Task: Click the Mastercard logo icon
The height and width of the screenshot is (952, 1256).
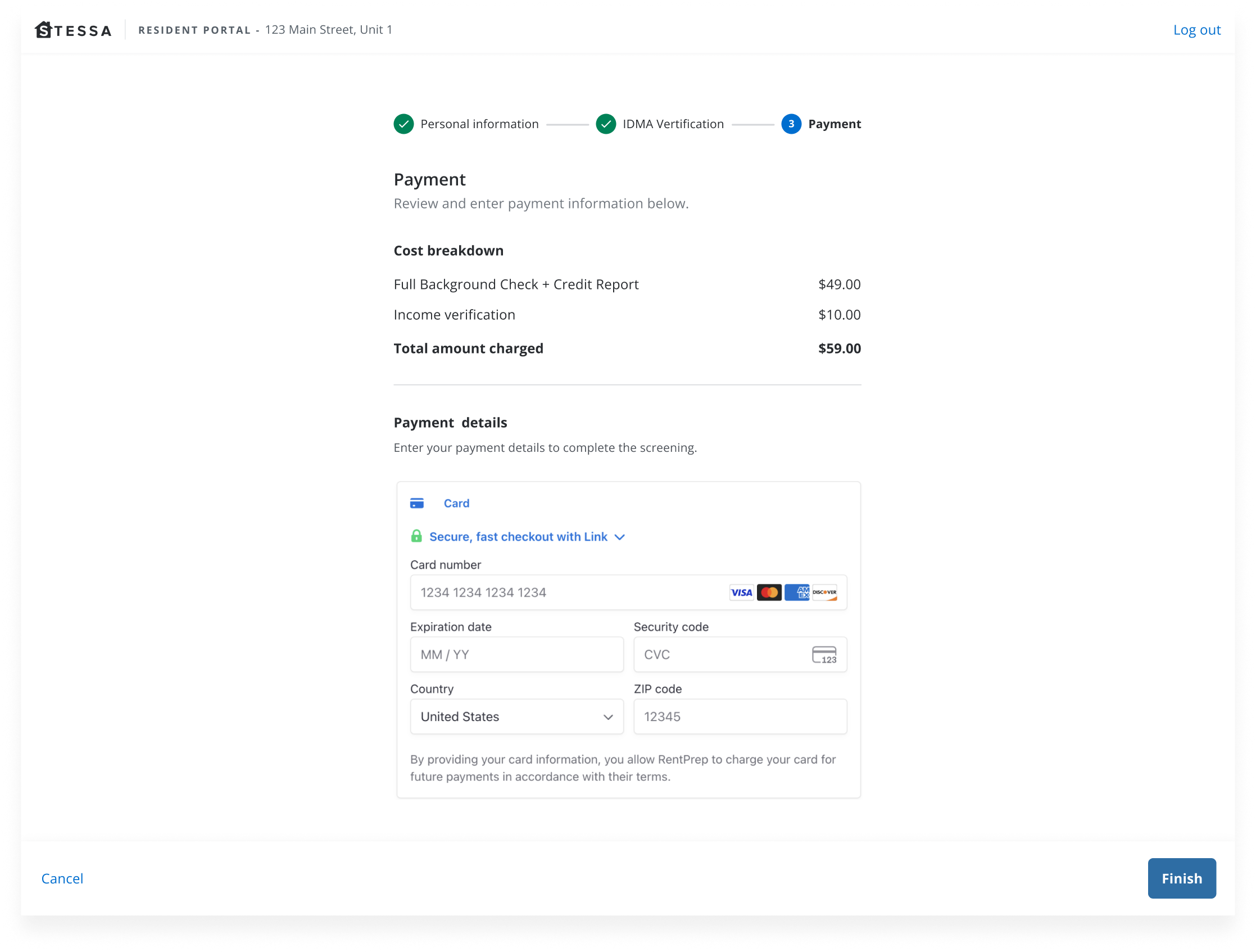Action: [769, 593]
